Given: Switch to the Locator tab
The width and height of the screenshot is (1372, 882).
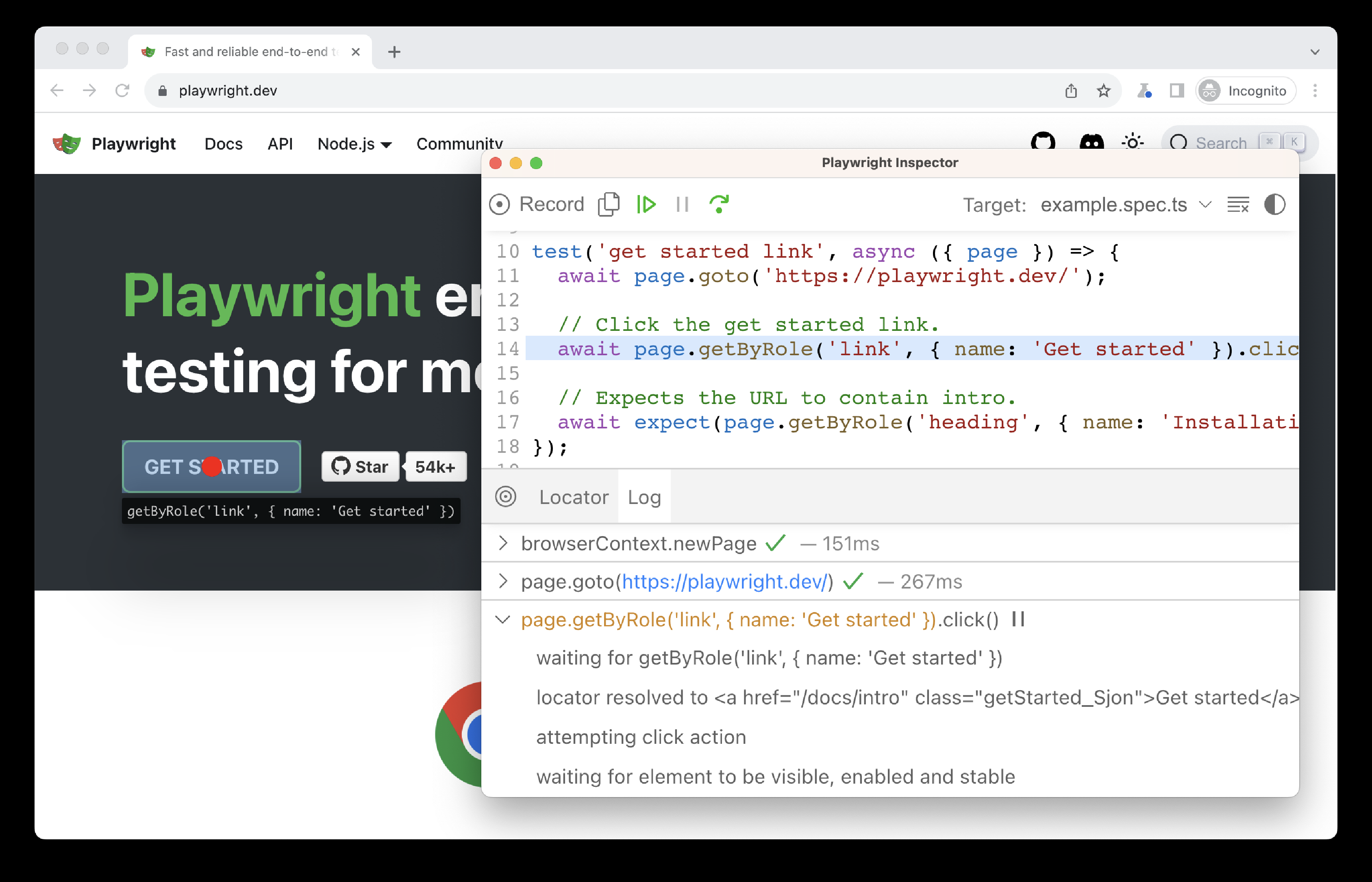Looking at the screenshot, I should click(574, 497).
